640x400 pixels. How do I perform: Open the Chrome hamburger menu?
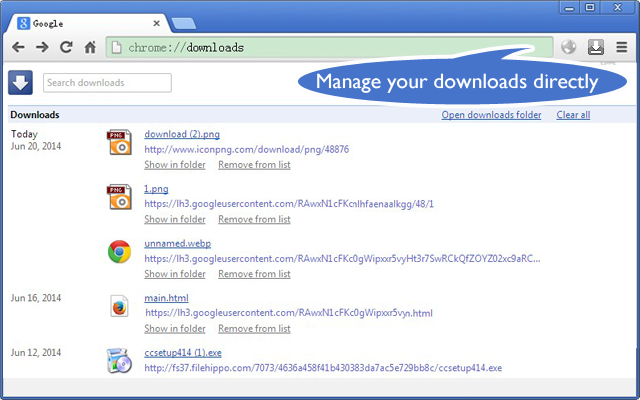(x=622, y=47)
